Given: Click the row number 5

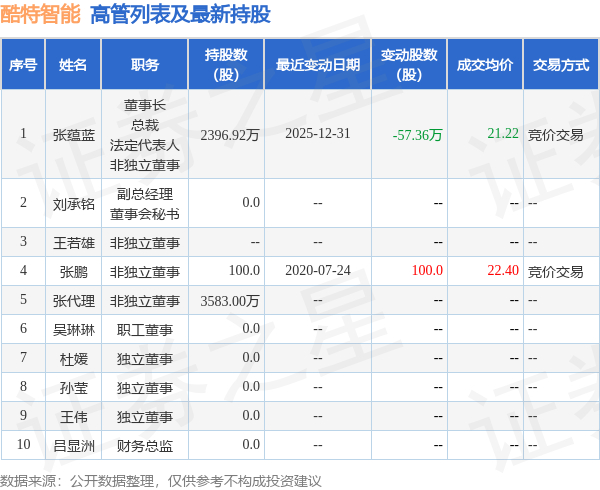Looking at the screenshot, I should [23, 300].
